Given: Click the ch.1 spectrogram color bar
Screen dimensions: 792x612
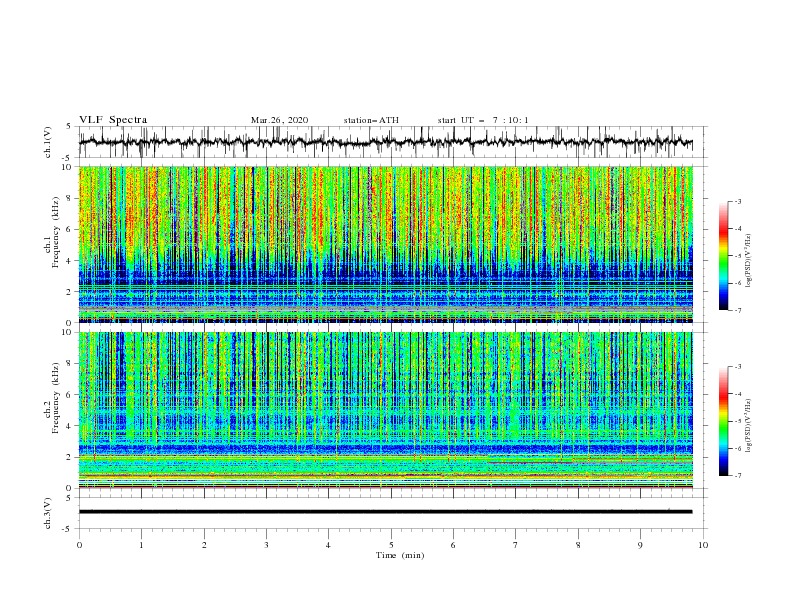Looking at the screenshot, I should point(723,255).
